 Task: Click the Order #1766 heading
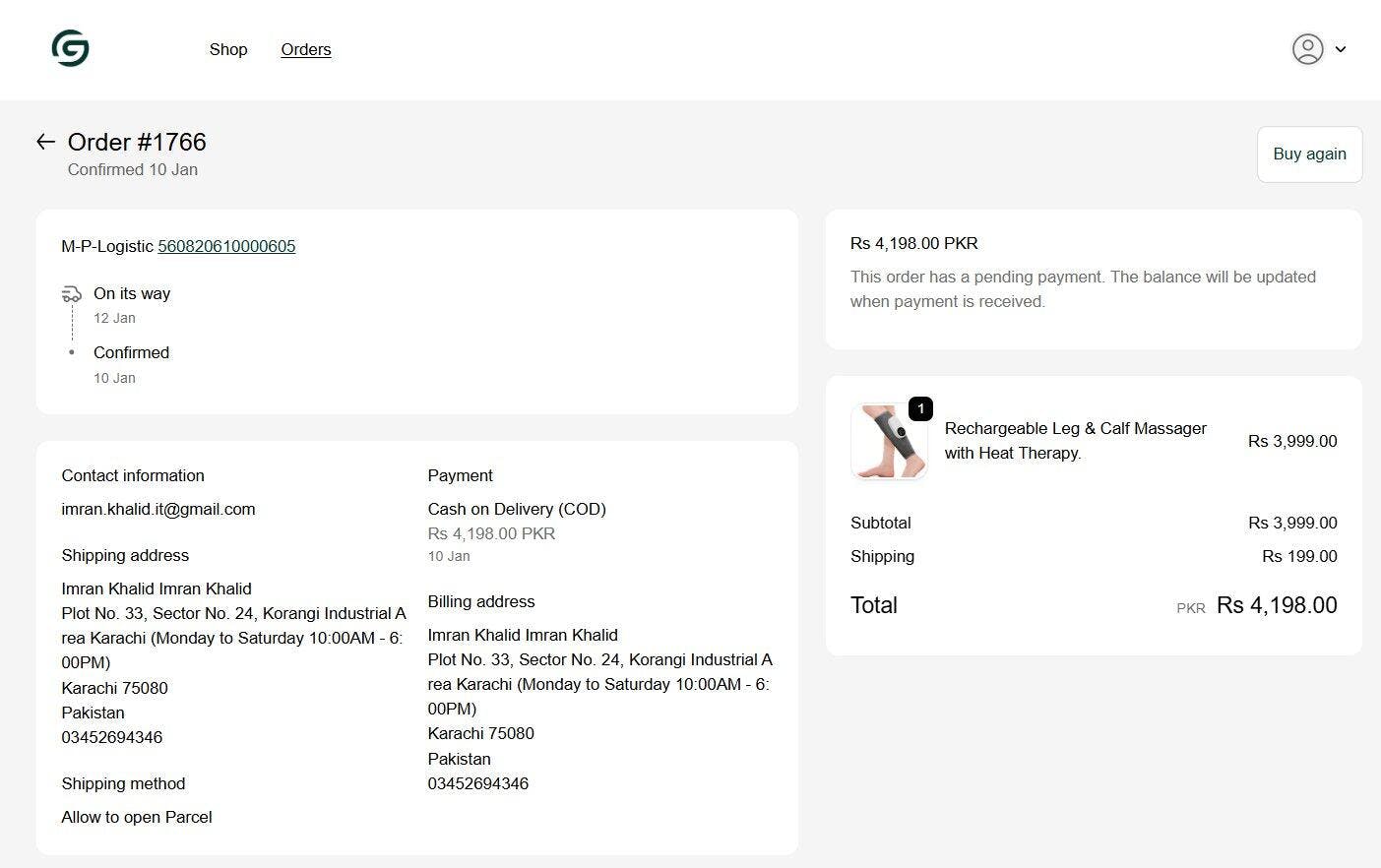[137, 142]
